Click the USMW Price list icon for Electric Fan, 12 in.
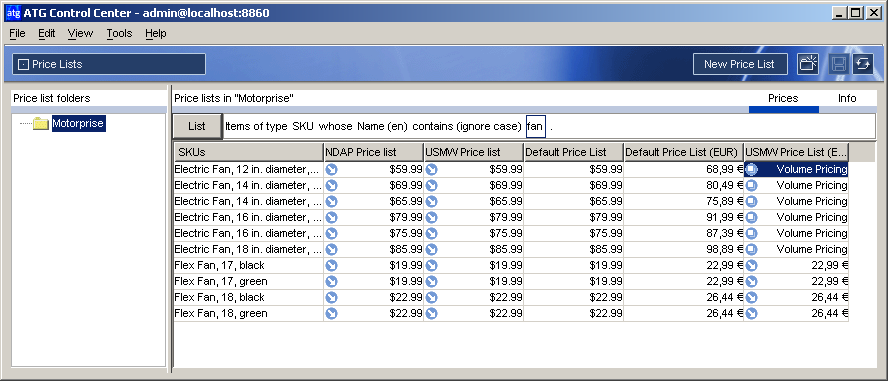This screenshot has width=888, height=381. (432, 169)
